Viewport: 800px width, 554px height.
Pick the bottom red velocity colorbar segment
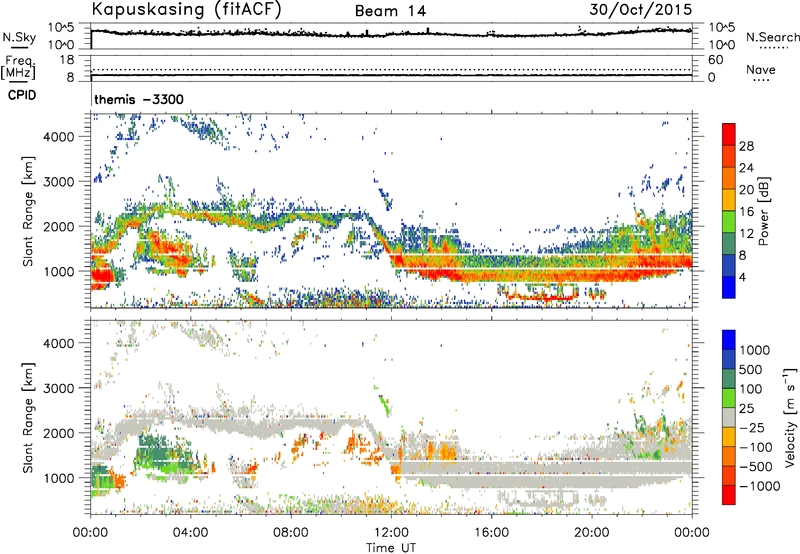(729, 495)
